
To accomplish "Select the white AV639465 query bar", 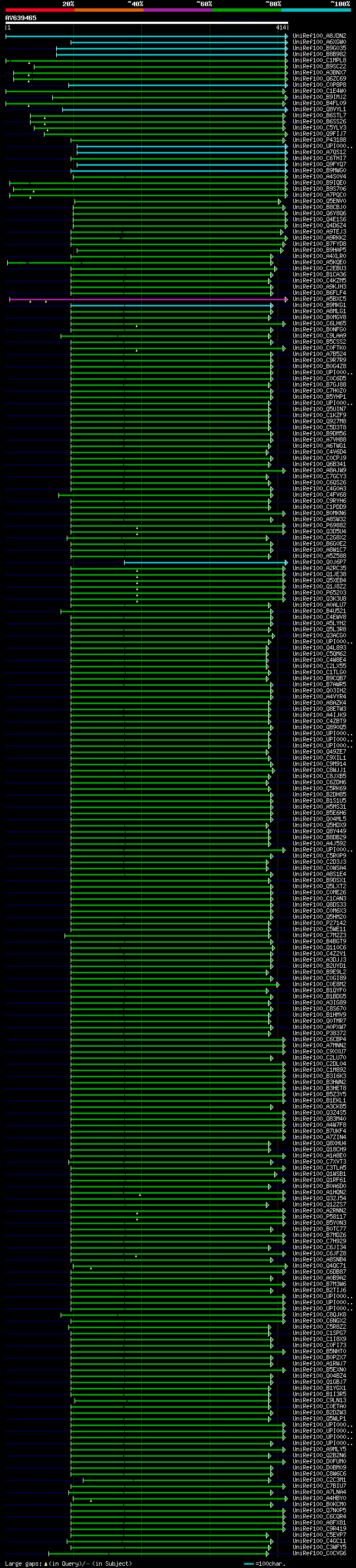I will 147,22.
